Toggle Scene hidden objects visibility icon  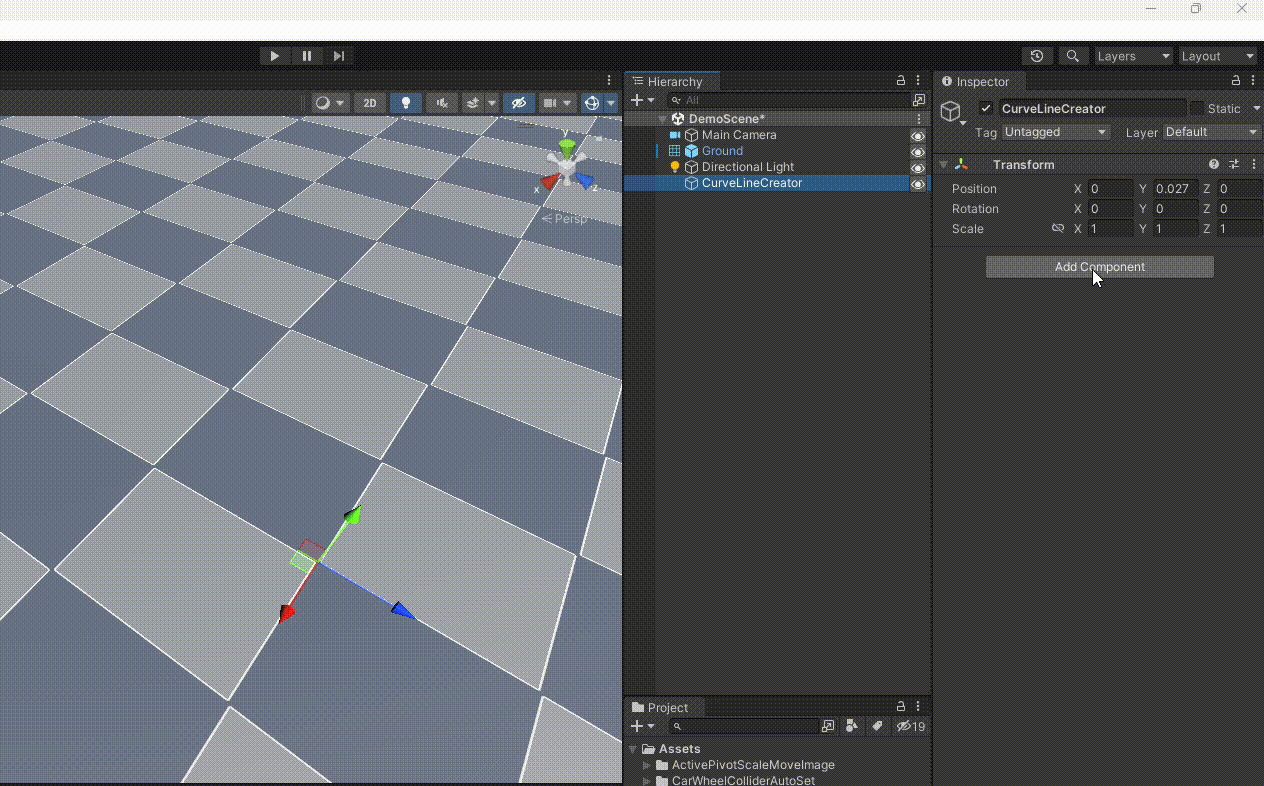[x=518, y=103]
